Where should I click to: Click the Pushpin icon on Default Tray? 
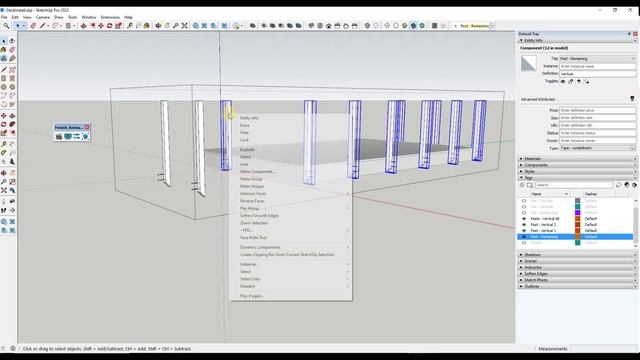[x=629, y=34]
